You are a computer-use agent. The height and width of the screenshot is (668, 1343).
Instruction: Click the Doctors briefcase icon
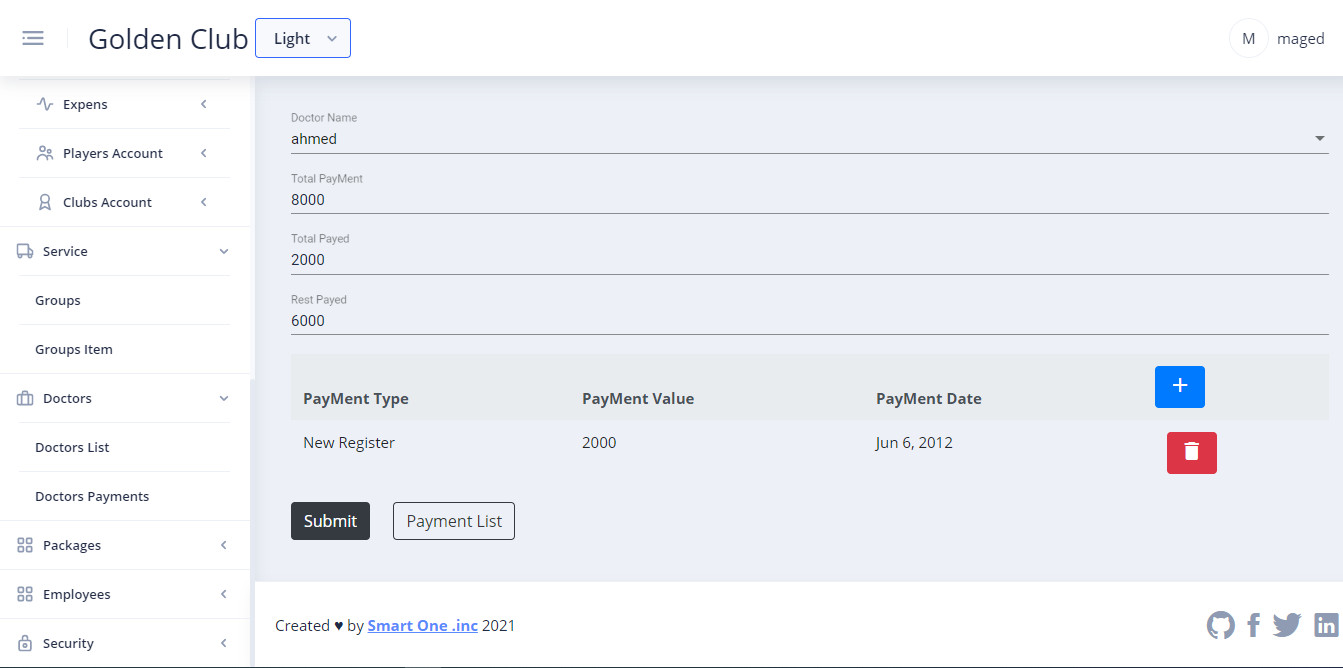pos(25,398)
